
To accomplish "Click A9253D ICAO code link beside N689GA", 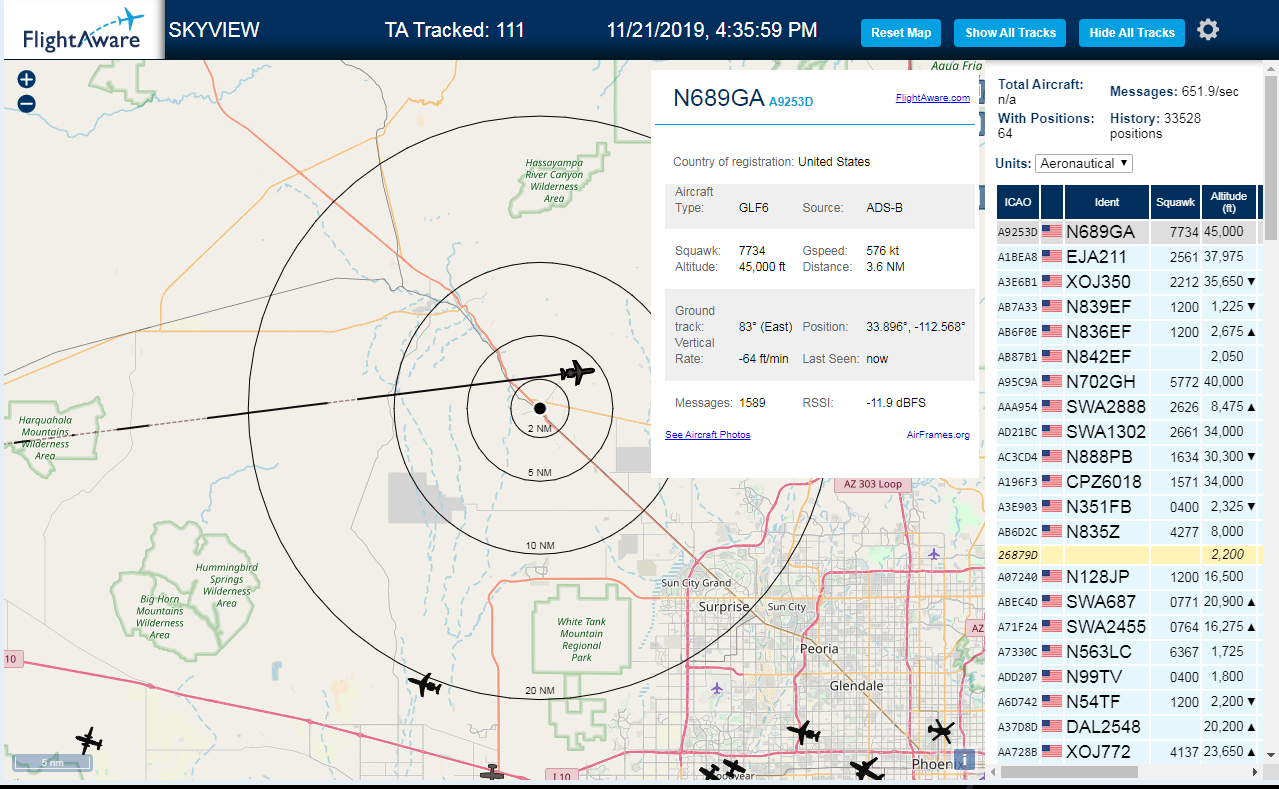I will click(x=791, y=101).
